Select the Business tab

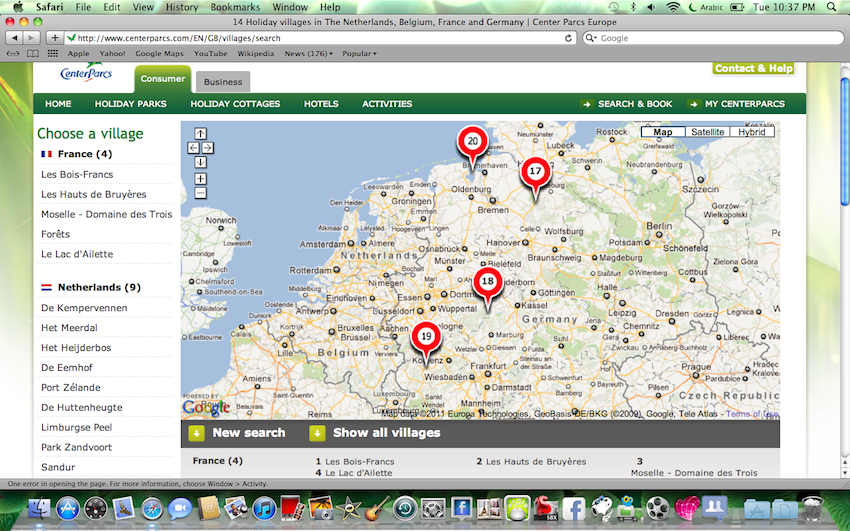(223, 82)
